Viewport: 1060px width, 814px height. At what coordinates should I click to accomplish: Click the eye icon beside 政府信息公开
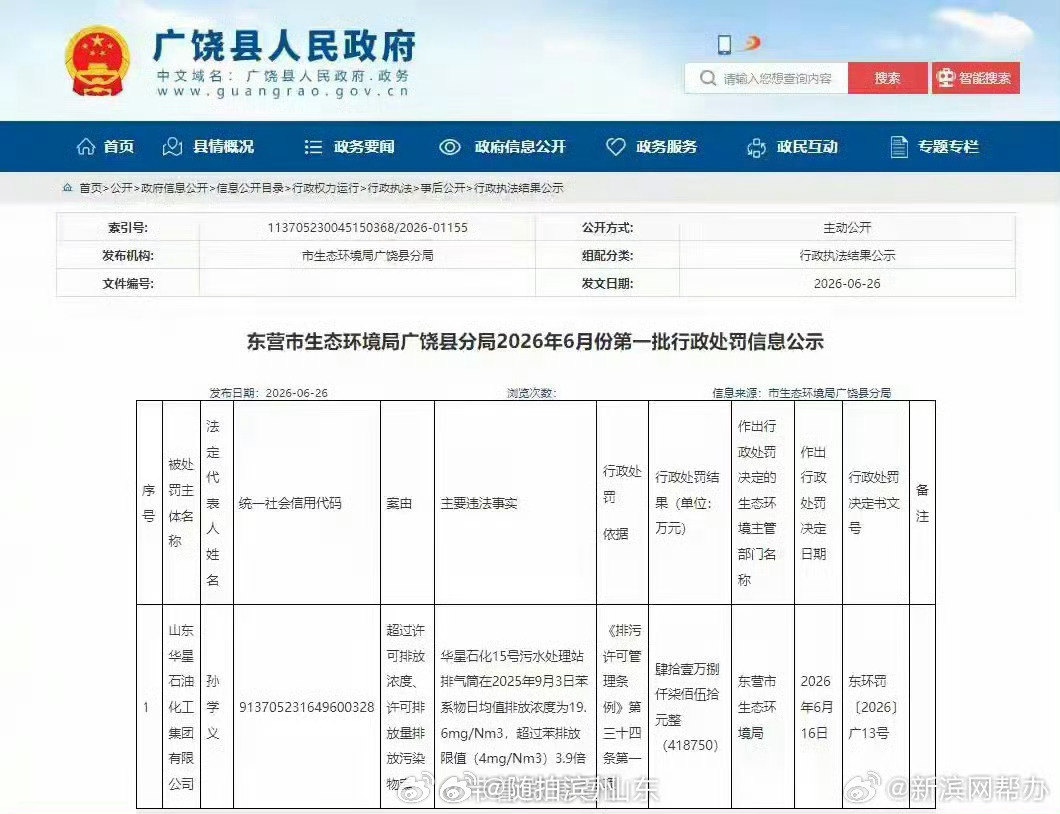[450, 147]
